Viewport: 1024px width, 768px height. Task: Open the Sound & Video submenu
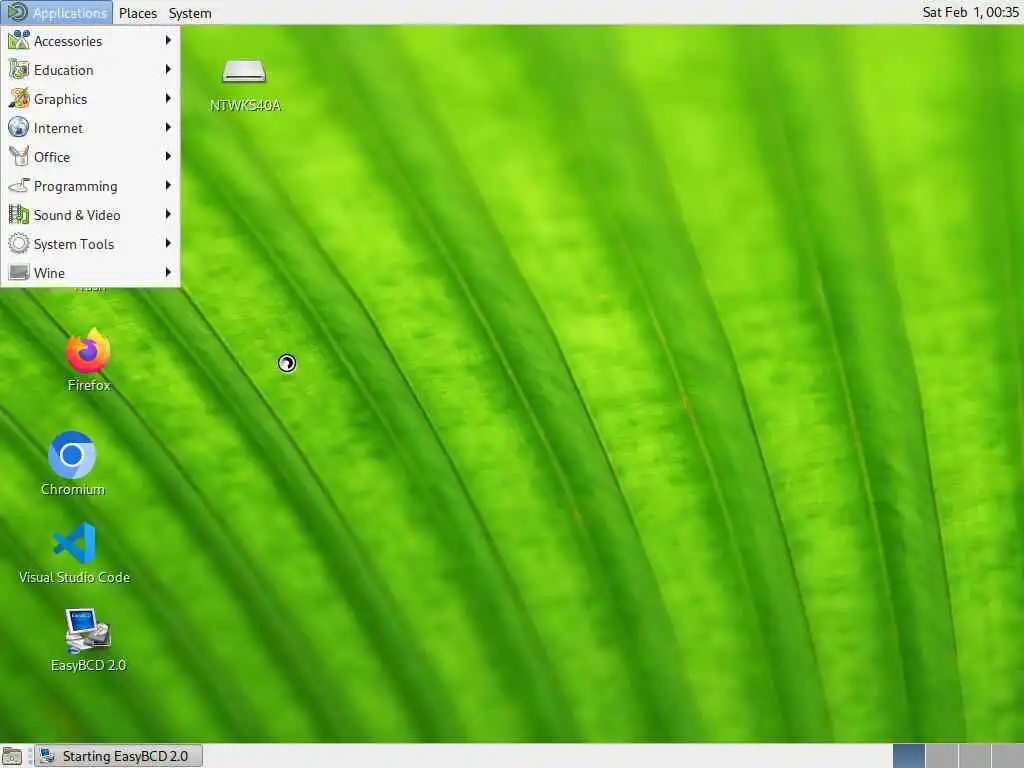[90, 215]
